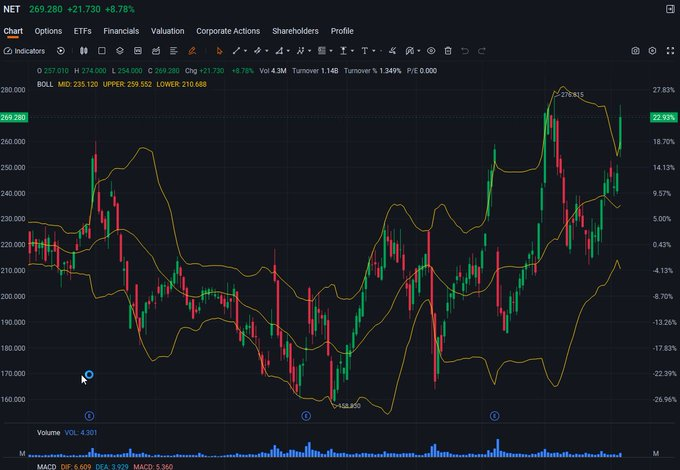Open the Indicators panel
The image size is (680, 470).
pyautogui.click(x=24, y=51)
